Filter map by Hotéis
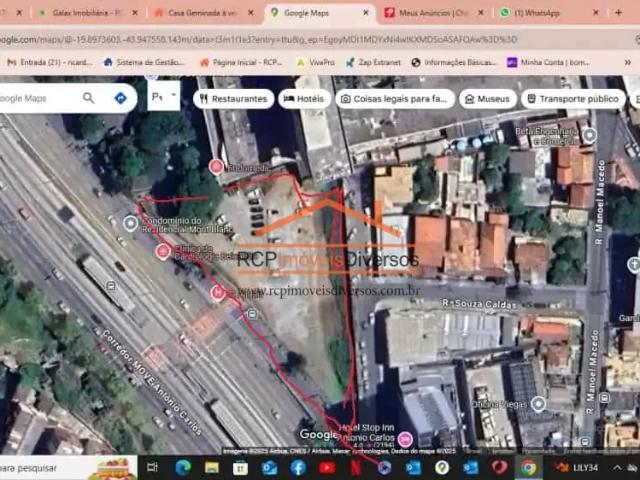The width and height of the screenshot is (640, 480). [304, 99]
